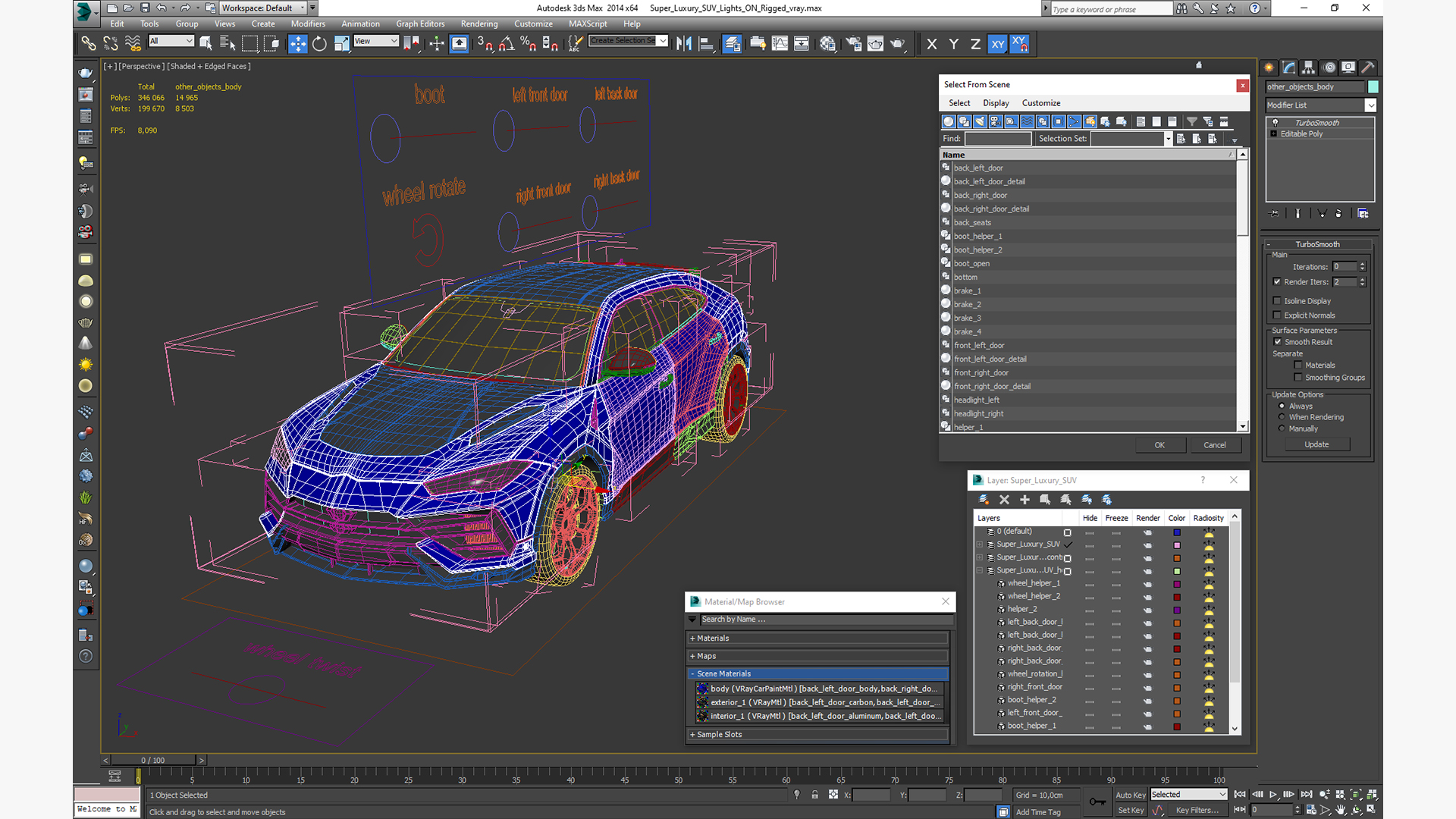The width and height of the screenshot is (1456, 819).
Task: Click the Set Key button
Action: 1130,810
